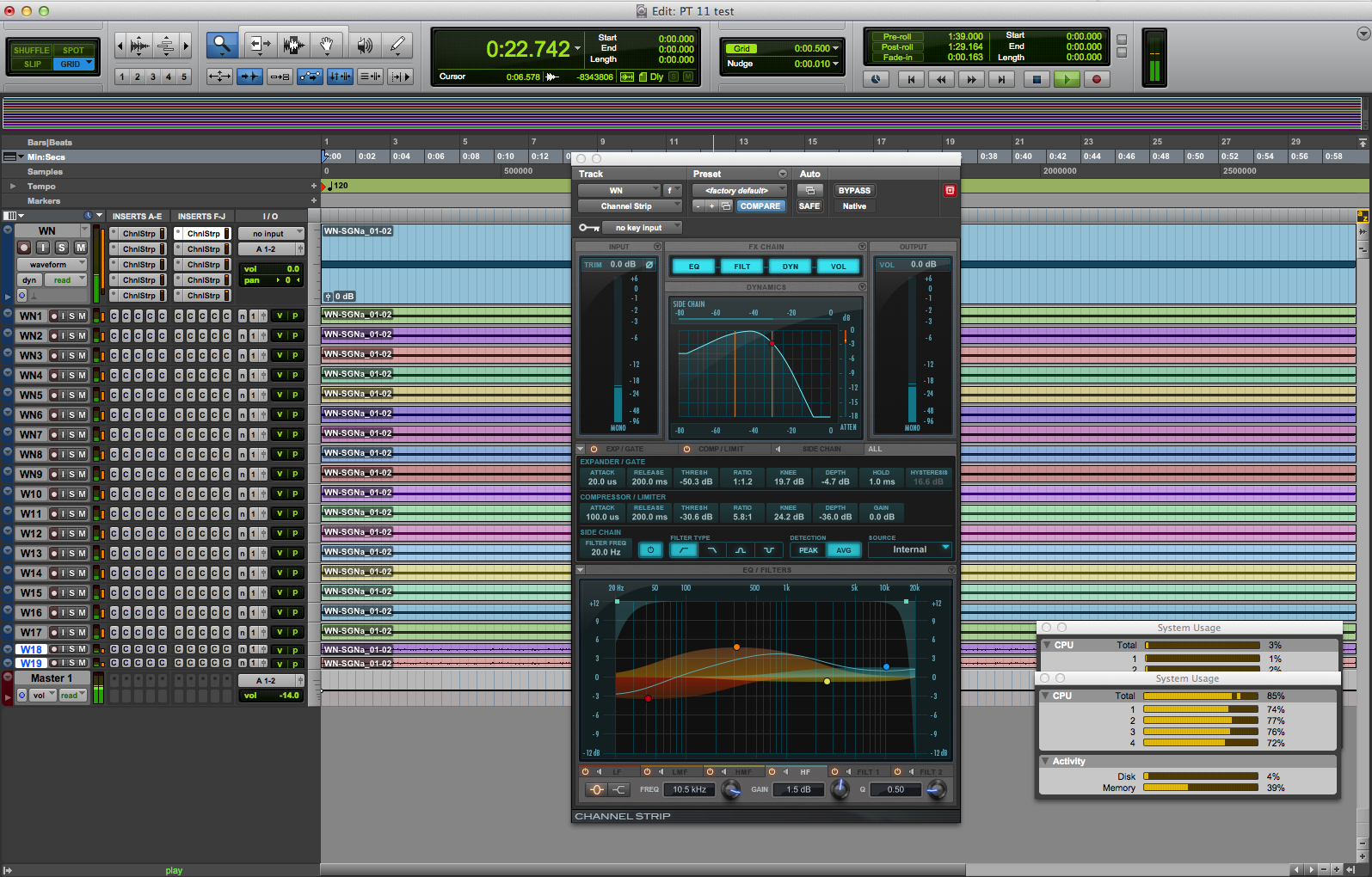This screenshot has height=877, width=1372.
Task: Toggle the side chain filter power button
Action: click(x=650, y=550)
